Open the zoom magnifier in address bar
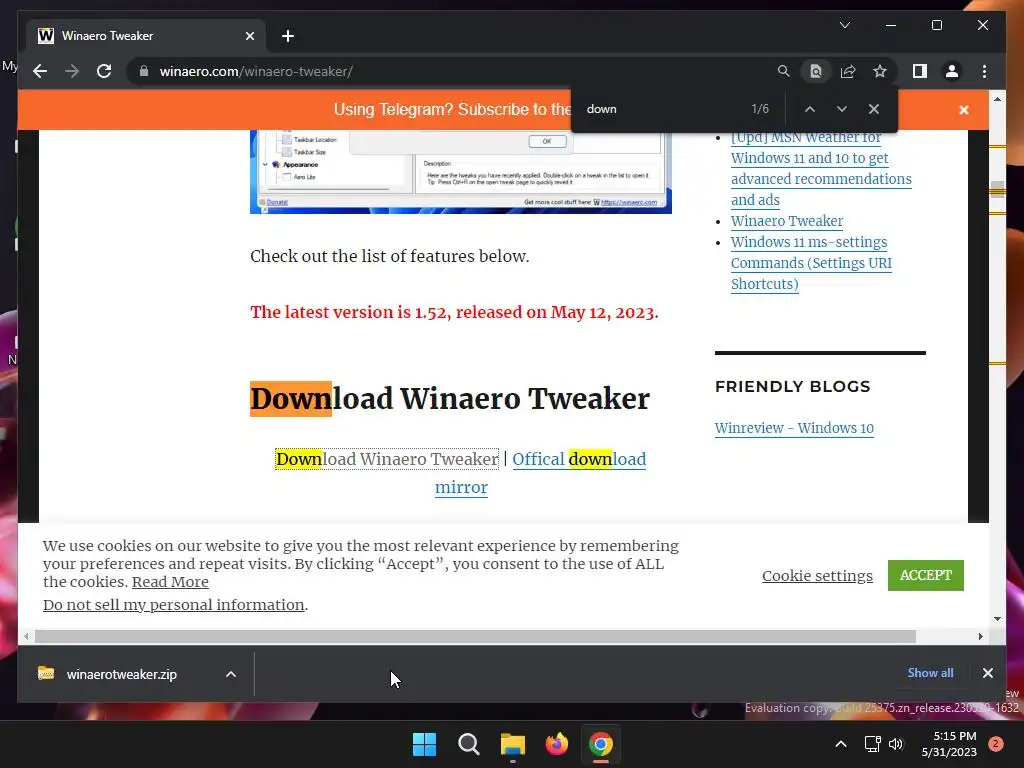The width and height of the screenshot is (1024, 768). 784,71
